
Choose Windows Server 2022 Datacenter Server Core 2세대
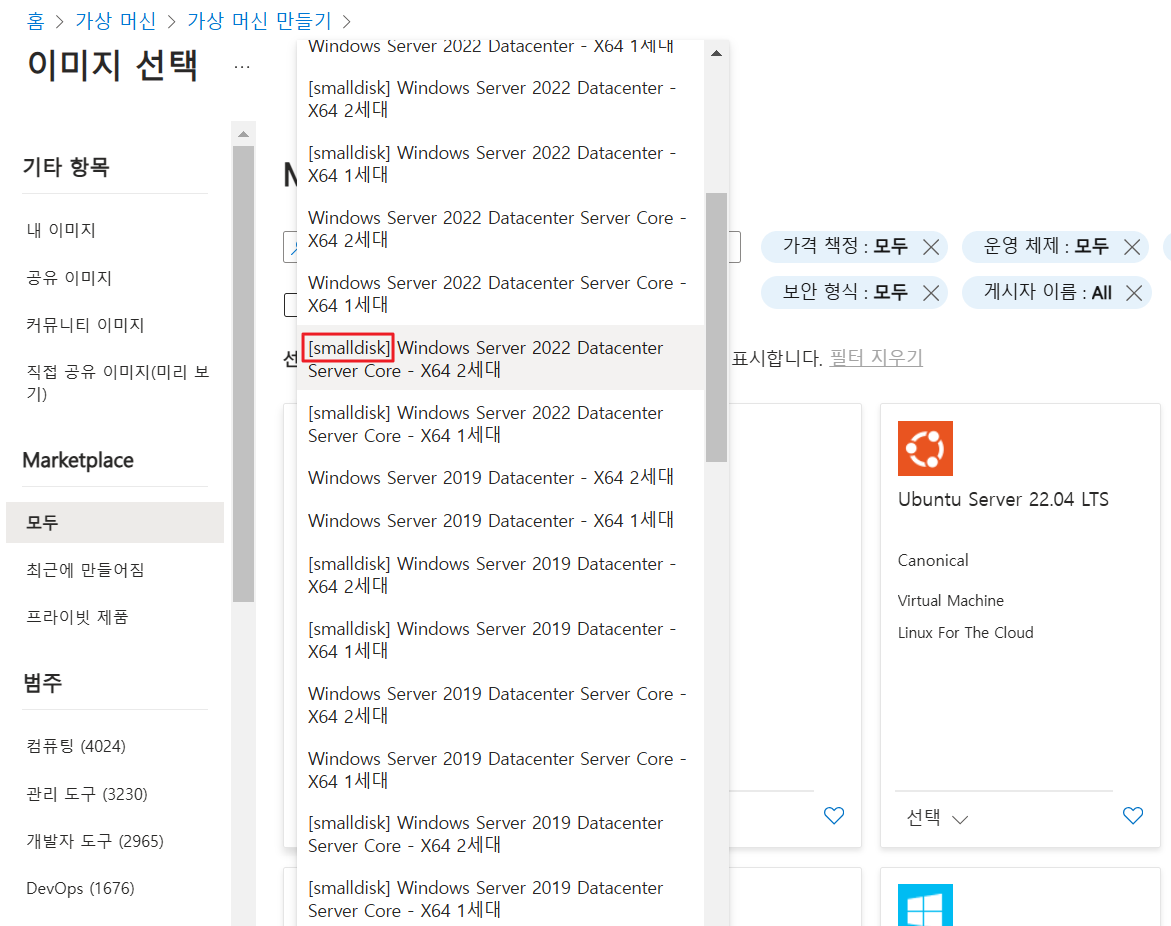click(x=500, y=229)
